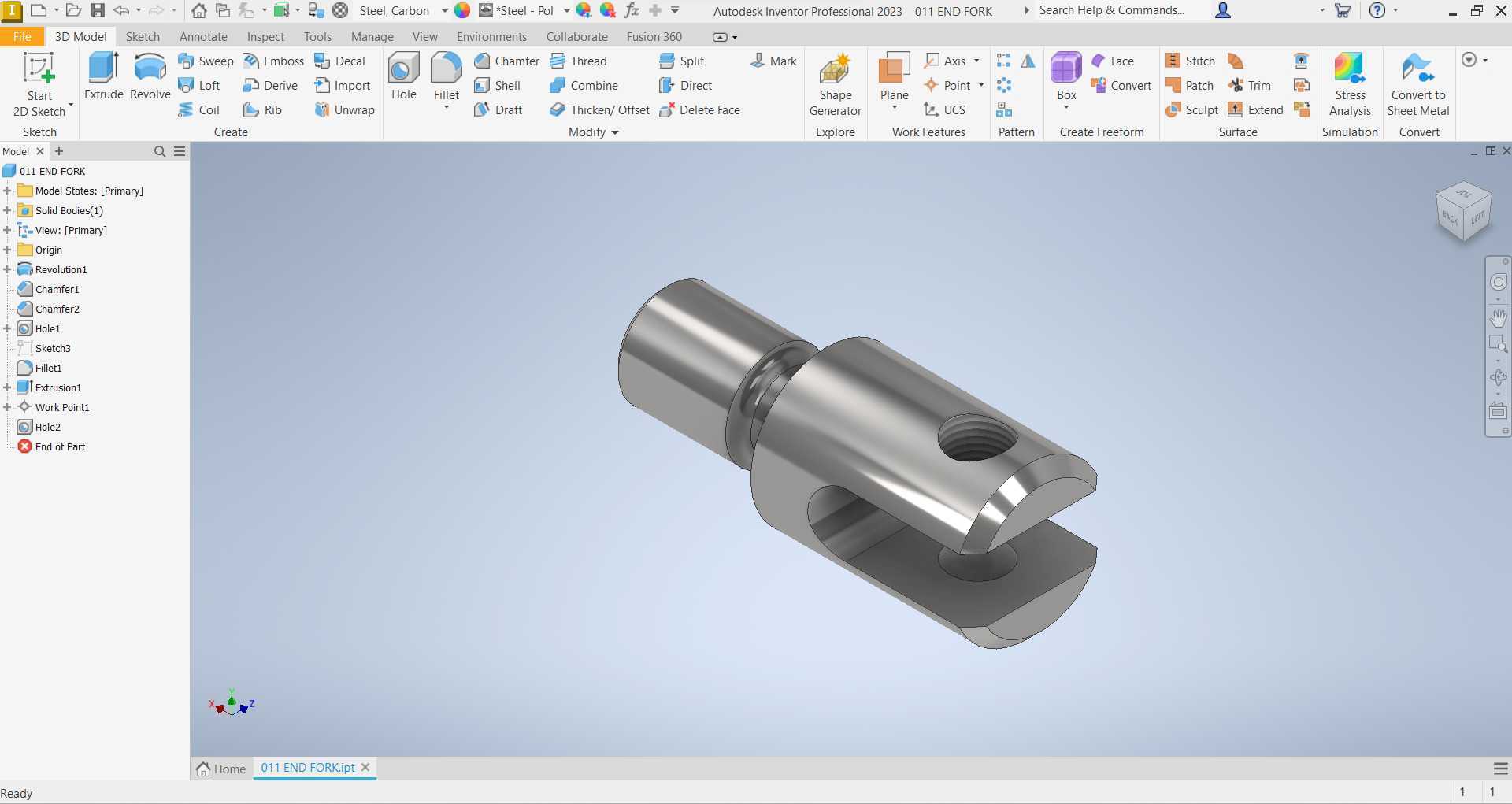
Task: Click the Delete Face tool
Action: coord(699,109)
